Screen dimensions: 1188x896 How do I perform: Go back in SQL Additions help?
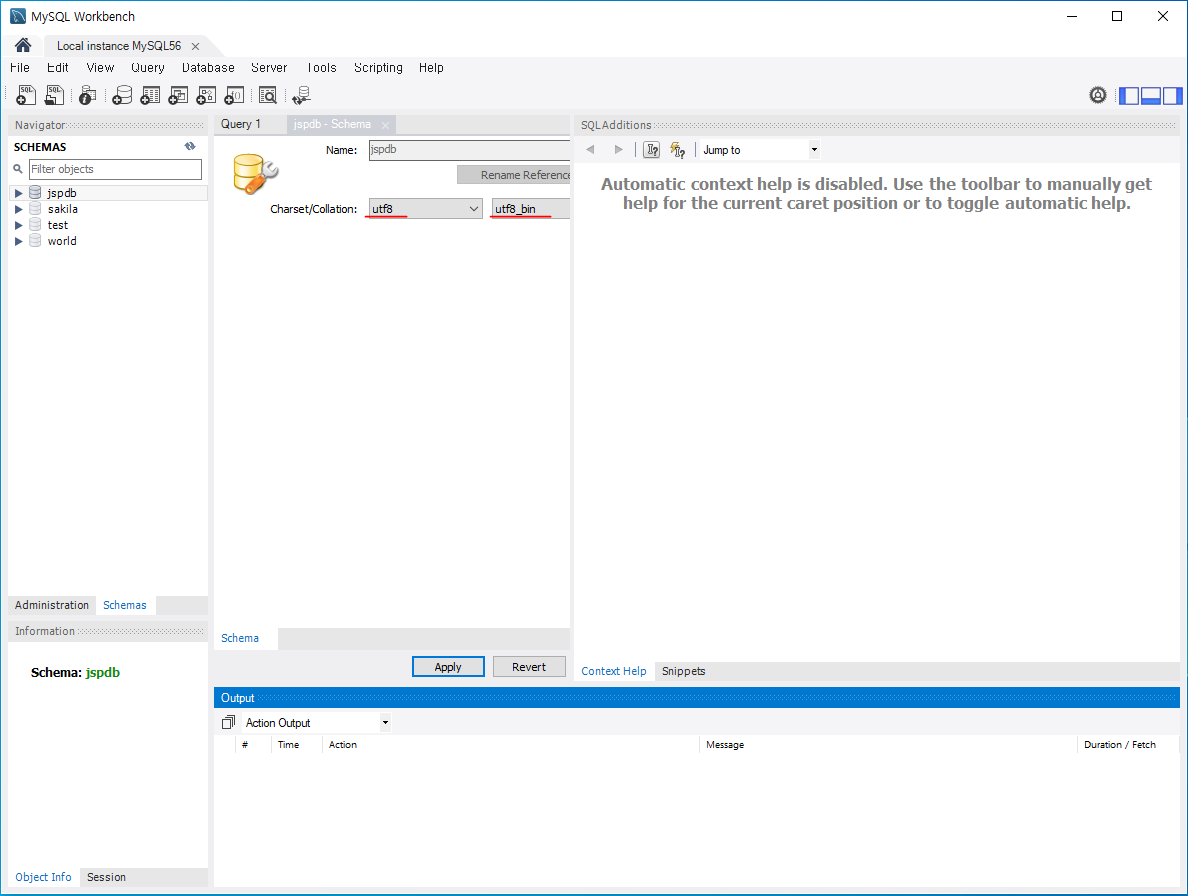point(590,150)
